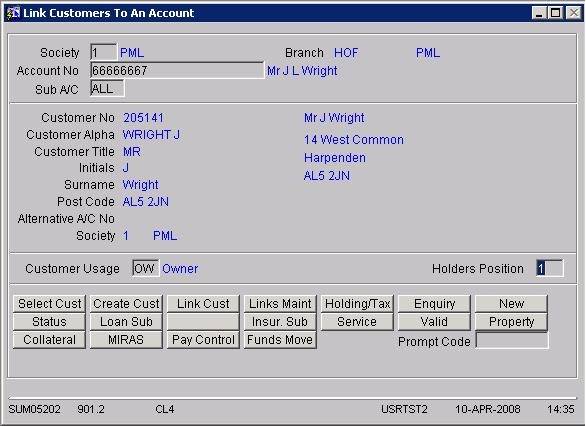Click the application icon in title bar

click(13, 13)
